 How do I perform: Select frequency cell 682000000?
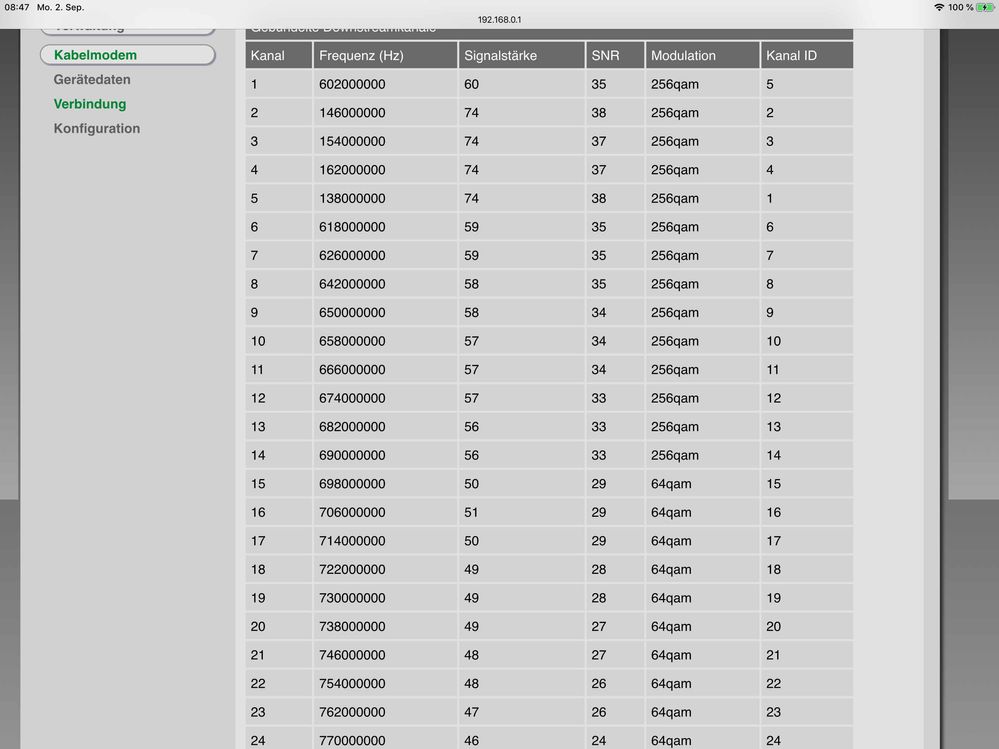tap(385, 427)
